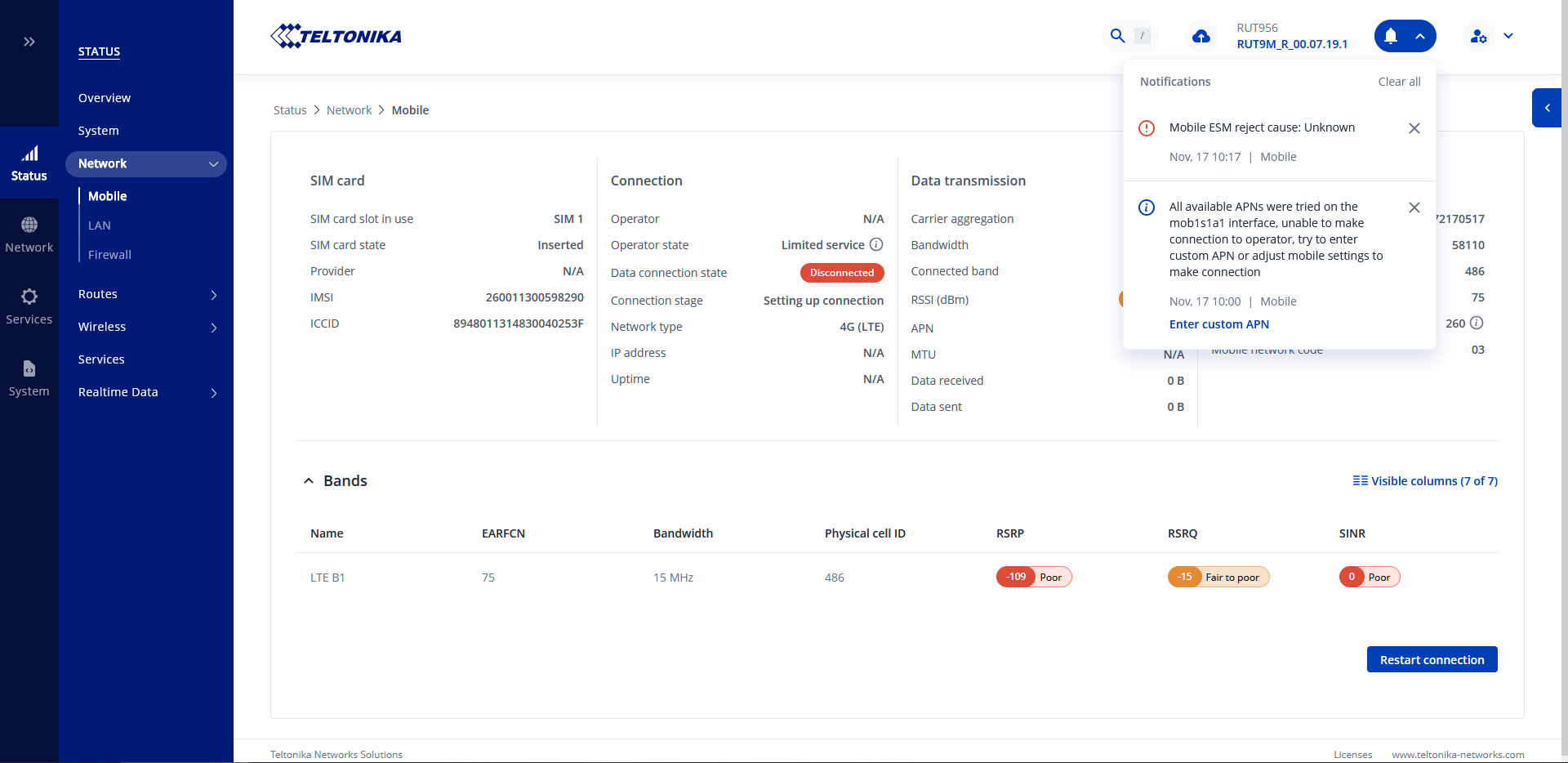Viewport: 1568px width, 763px height.
Task: Open the user settings icon
Action: point(1478,36)
